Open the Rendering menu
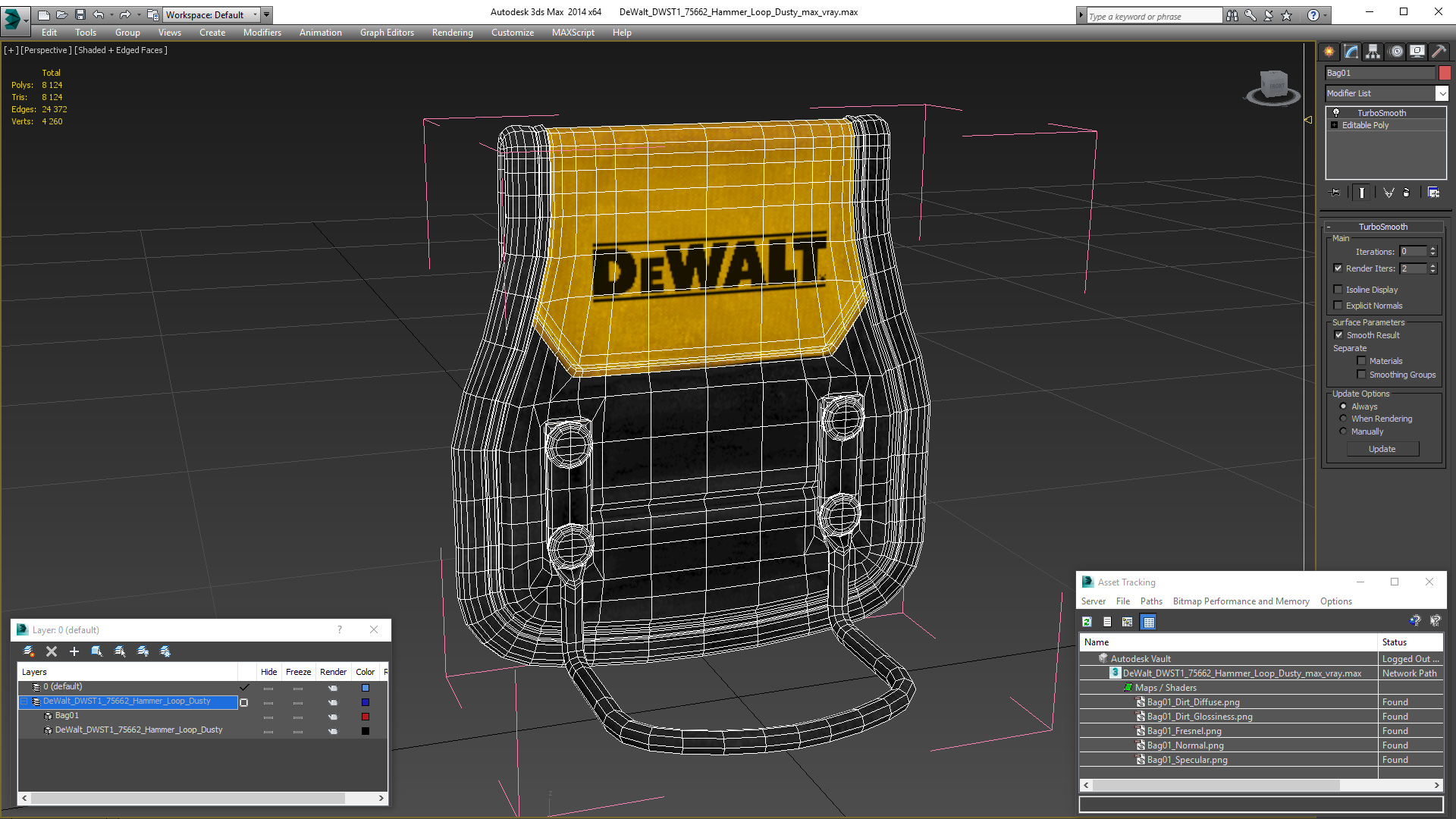Viewport: 1456px width, 819px height. tap(452, 33)
